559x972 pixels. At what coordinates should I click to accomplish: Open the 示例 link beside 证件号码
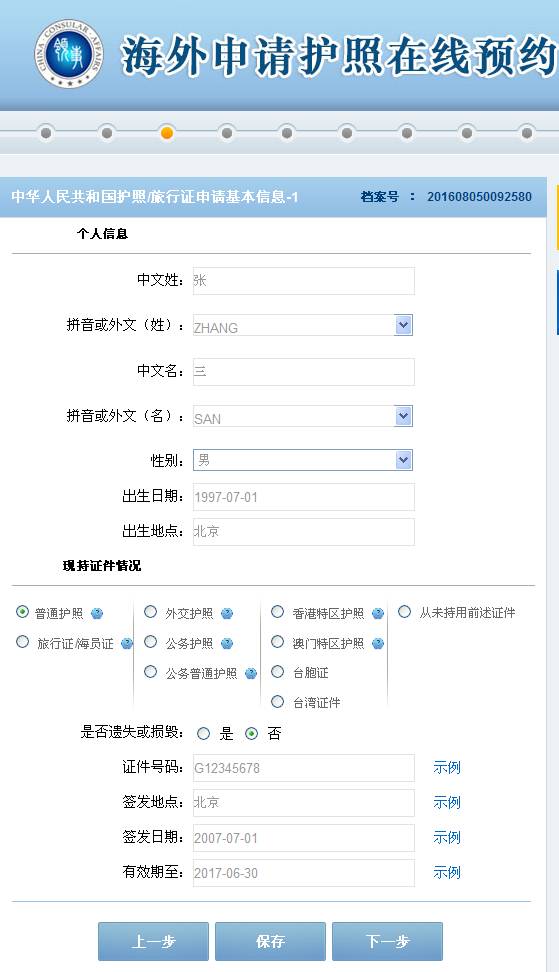point(447,767)
